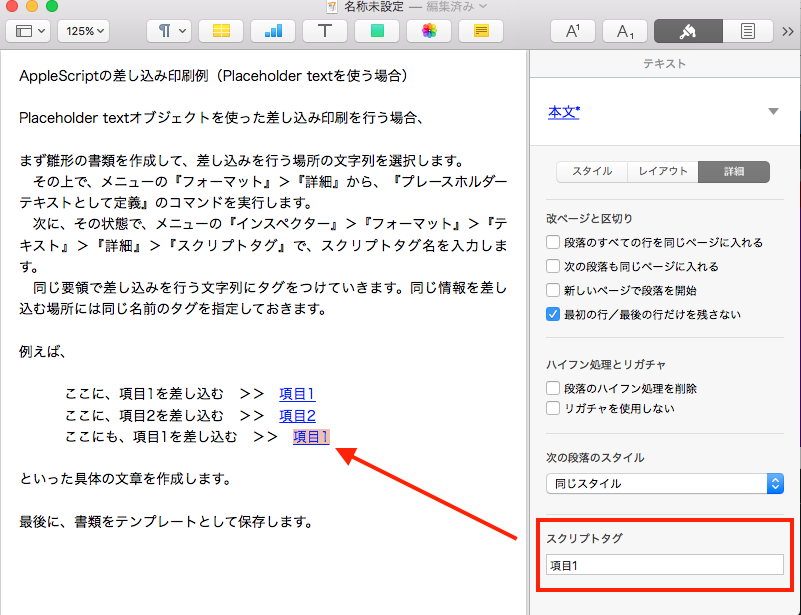801x615 pixels.
Task: Click the スクリプトタグ input field
Action: click(x=664, y=566)
